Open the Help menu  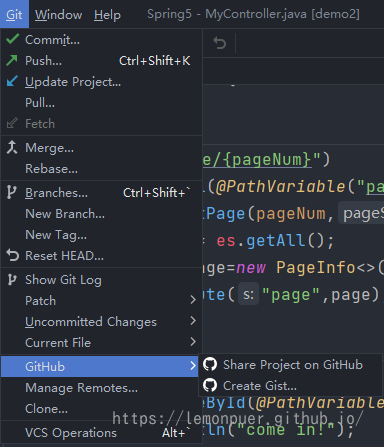(107, 15)
